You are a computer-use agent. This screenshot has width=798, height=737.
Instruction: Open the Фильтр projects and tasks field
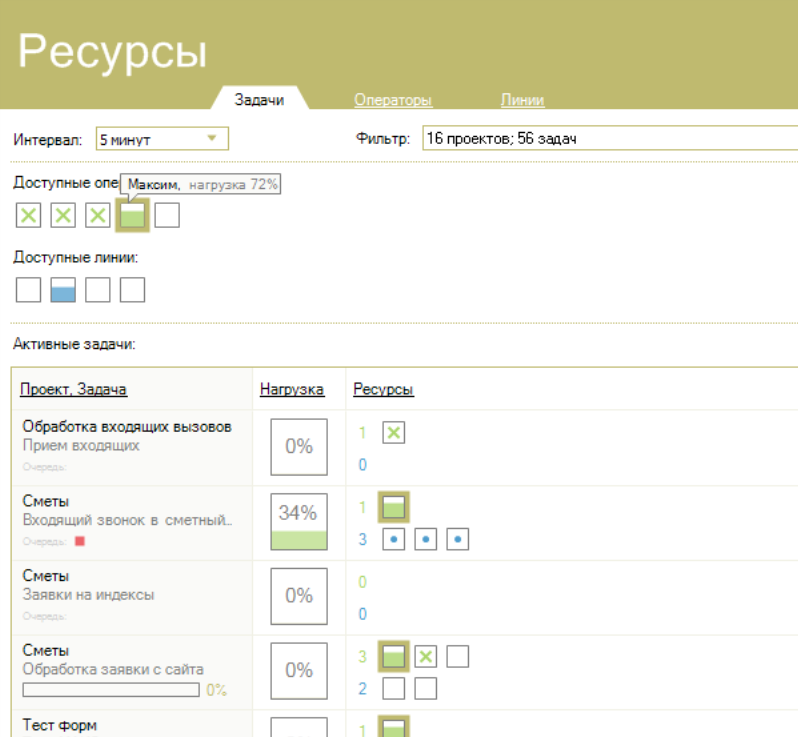(x=608, y=139)
